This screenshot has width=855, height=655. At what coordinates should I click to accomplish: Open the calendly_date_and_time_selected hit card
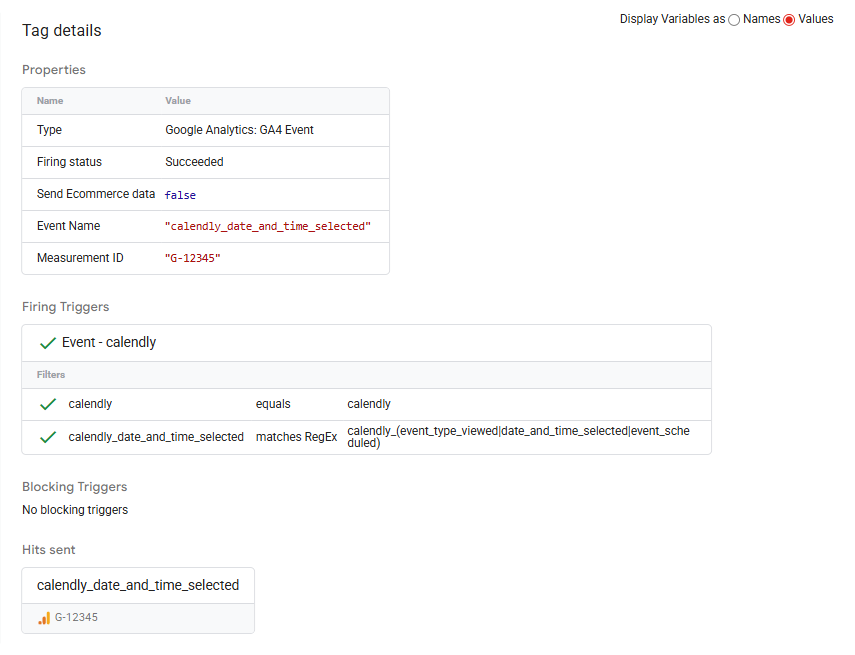138,585
